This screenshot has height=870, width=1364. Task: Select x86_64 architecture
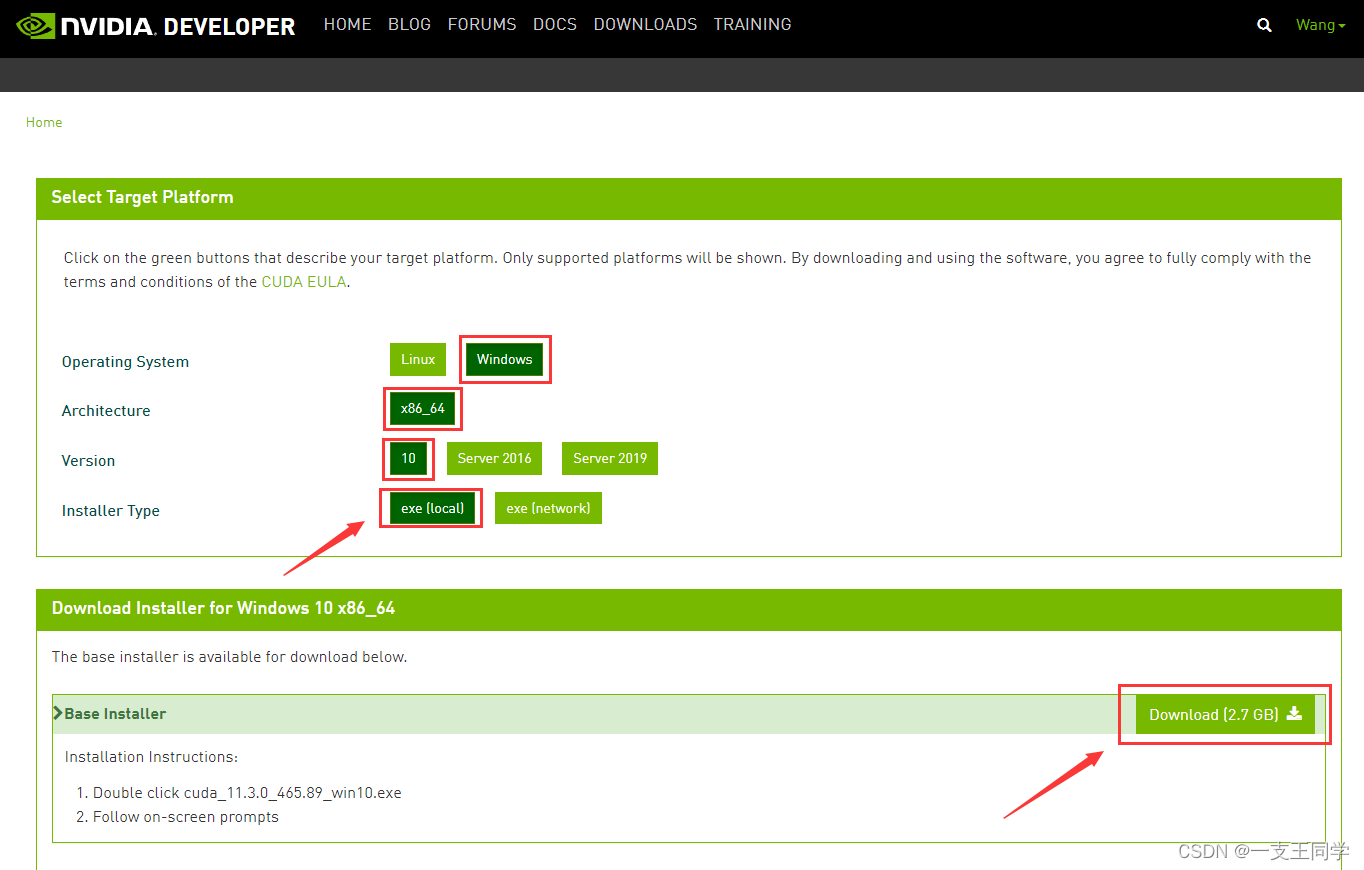423,408
